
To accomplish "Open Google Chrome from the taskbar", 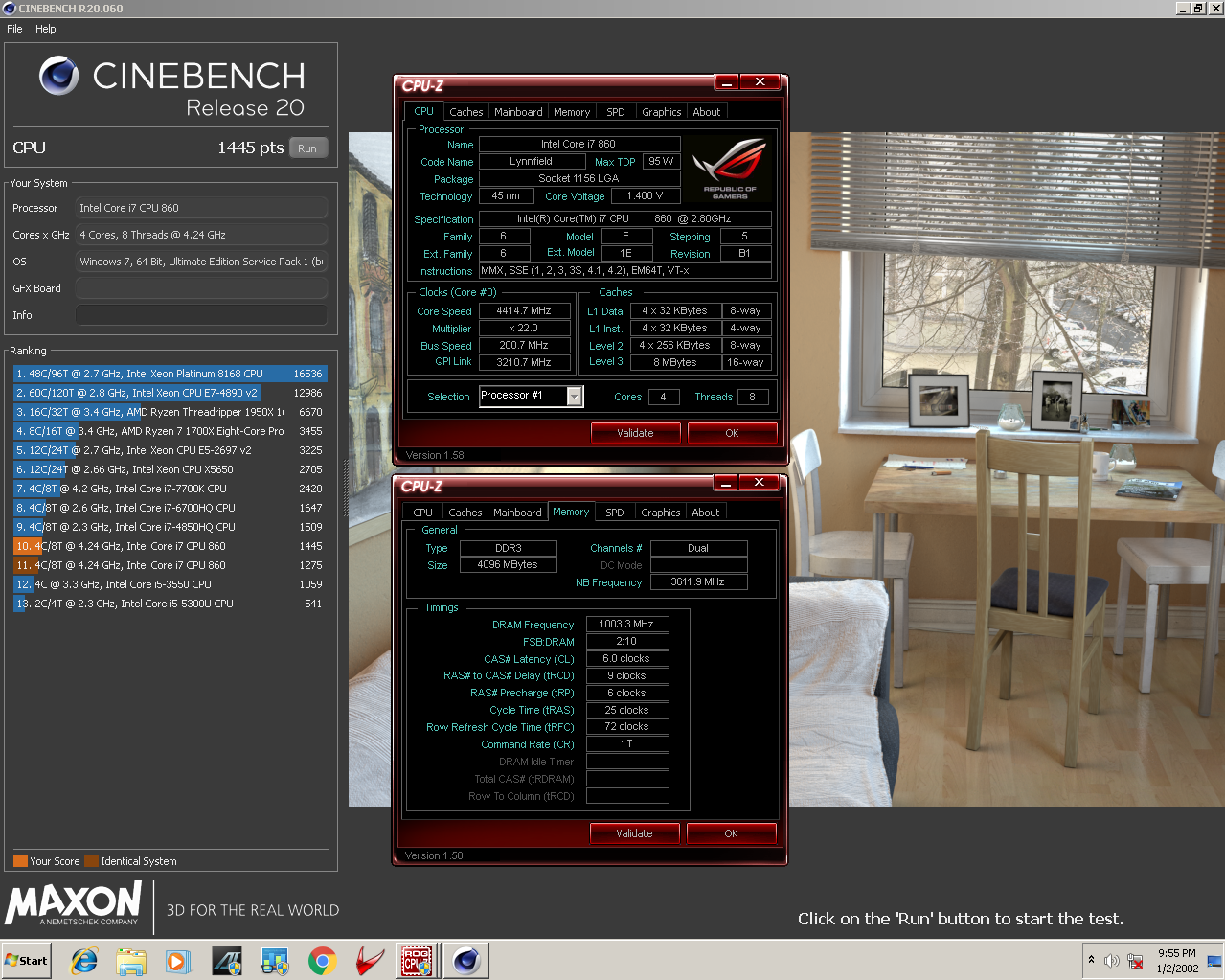I will 323,961.
